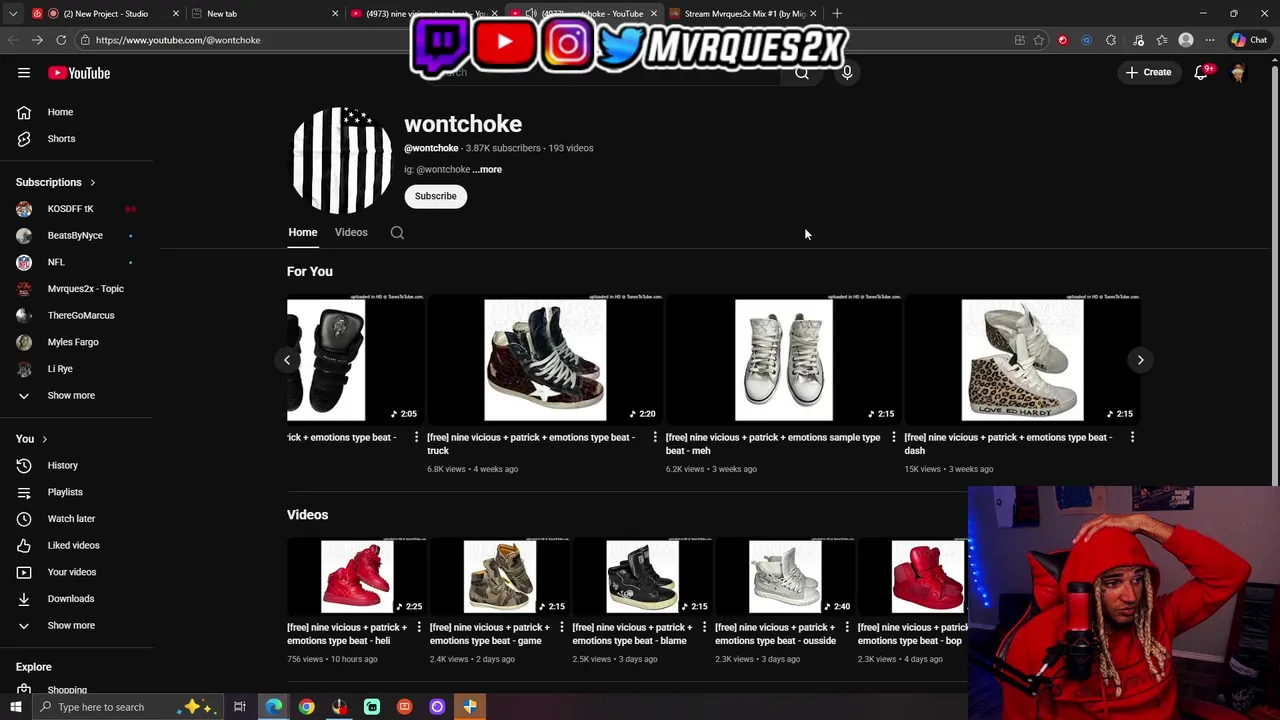Open the 'game' beat video thumbnail
Viewport: 1280px width, 720px height.
[499, 576]
